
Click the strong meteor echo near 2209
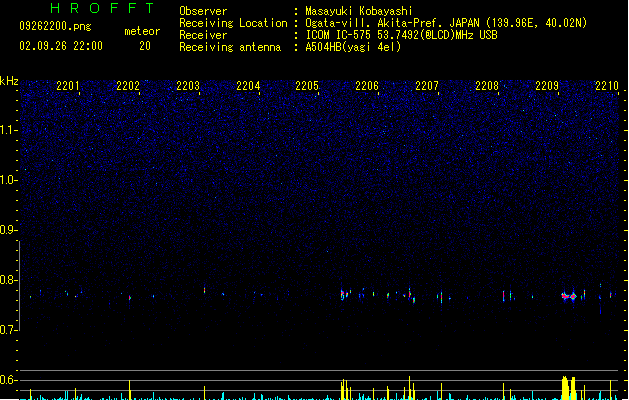(569, 296)
